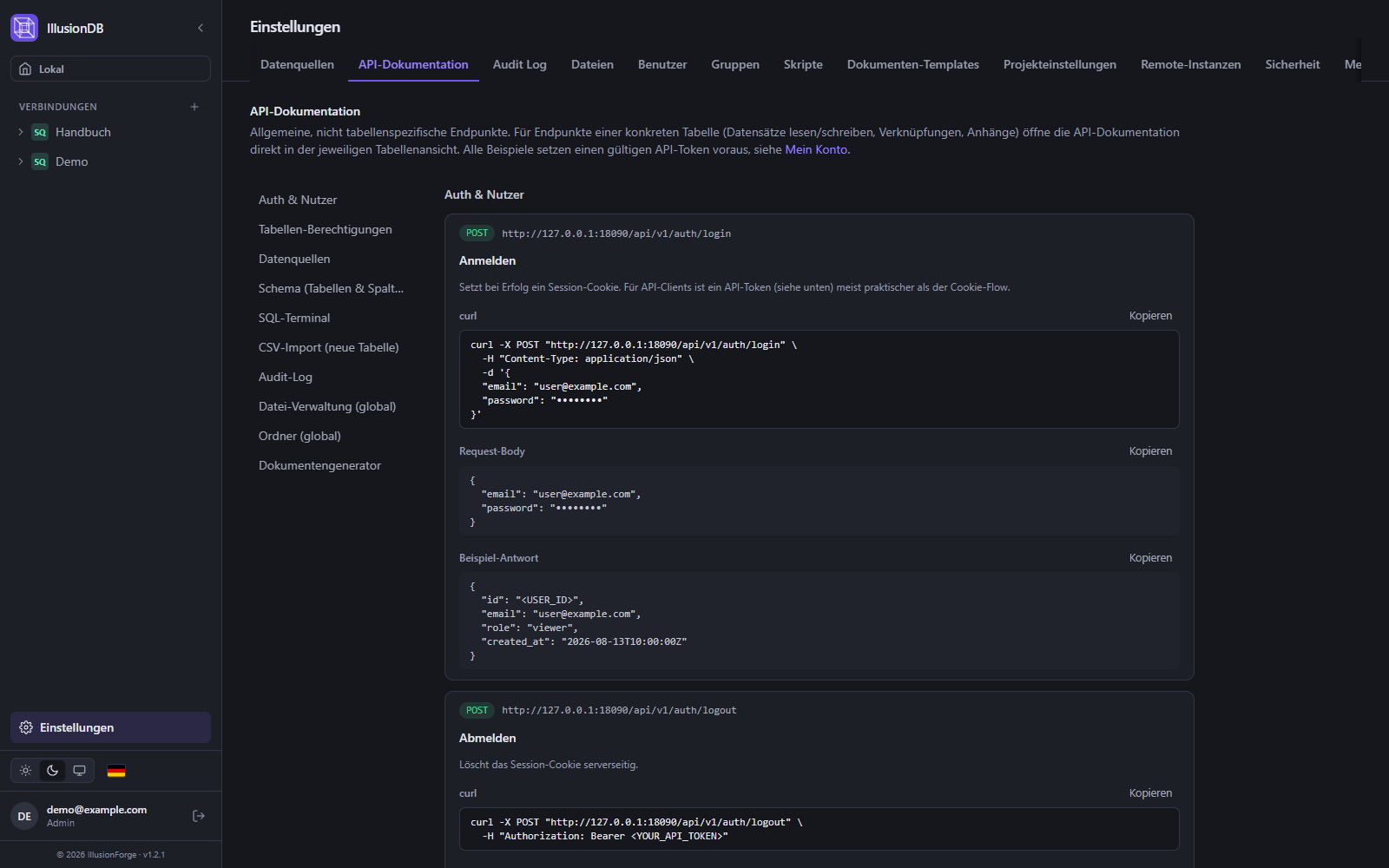Change language via German flag icon
This screenshot has width=1389, height=868.
pyautogui.click(x=116, y=771)
